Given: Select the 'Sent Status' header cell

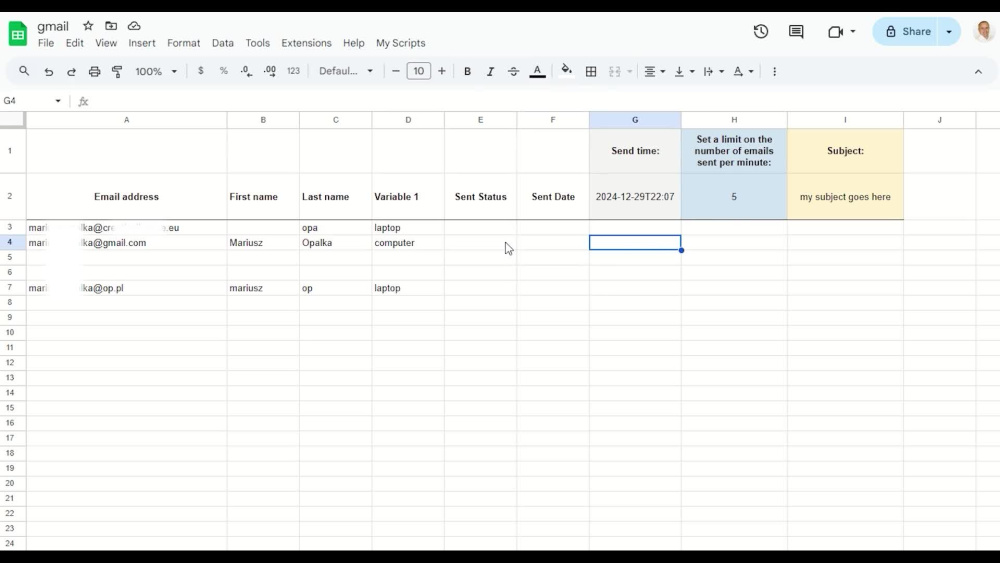Looking at the screenshot, I should (480, 196).
